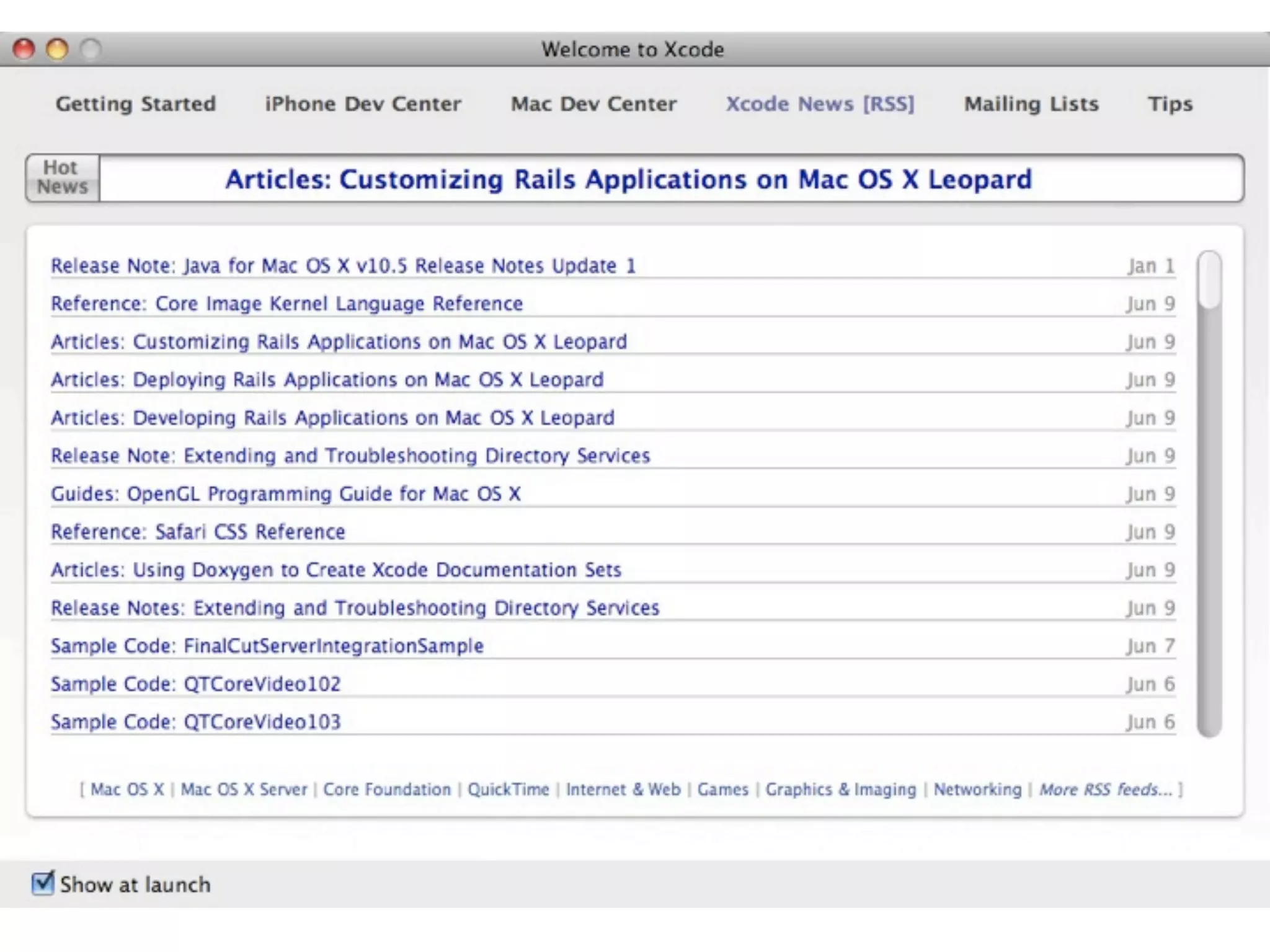Go to the Tips tab

click(1170, 104)
